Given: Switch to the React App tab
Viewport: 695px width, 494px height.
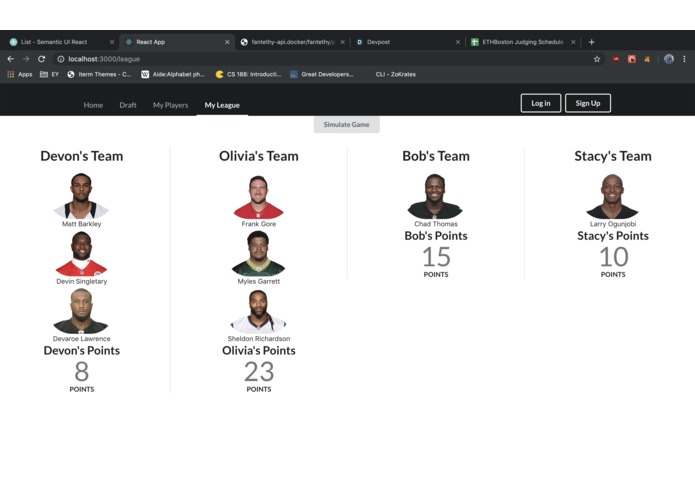Looking at the screenshot, I should pyautogui.click(x=150, y=42).
